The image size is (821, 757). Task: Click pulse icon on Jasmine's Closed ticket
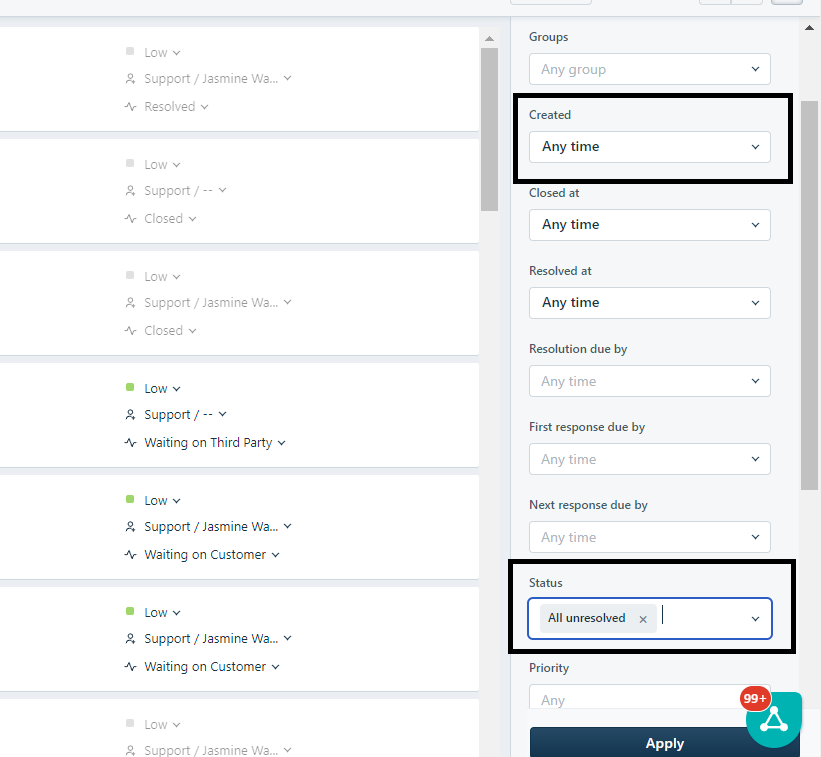click(130, 331)
